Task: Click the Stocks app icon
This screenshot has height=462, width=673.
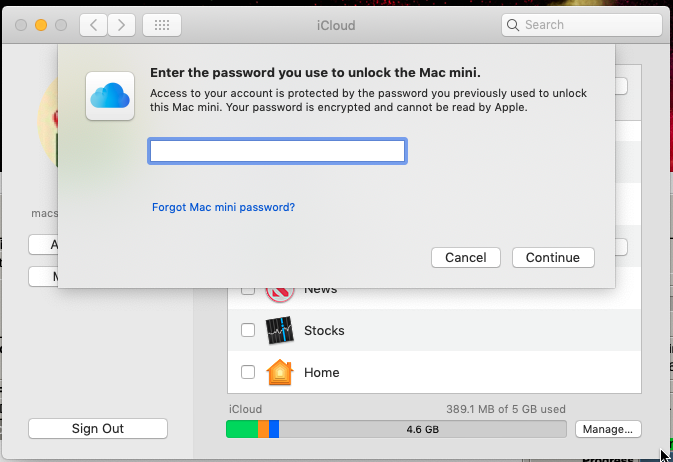Action: [279, 331]
